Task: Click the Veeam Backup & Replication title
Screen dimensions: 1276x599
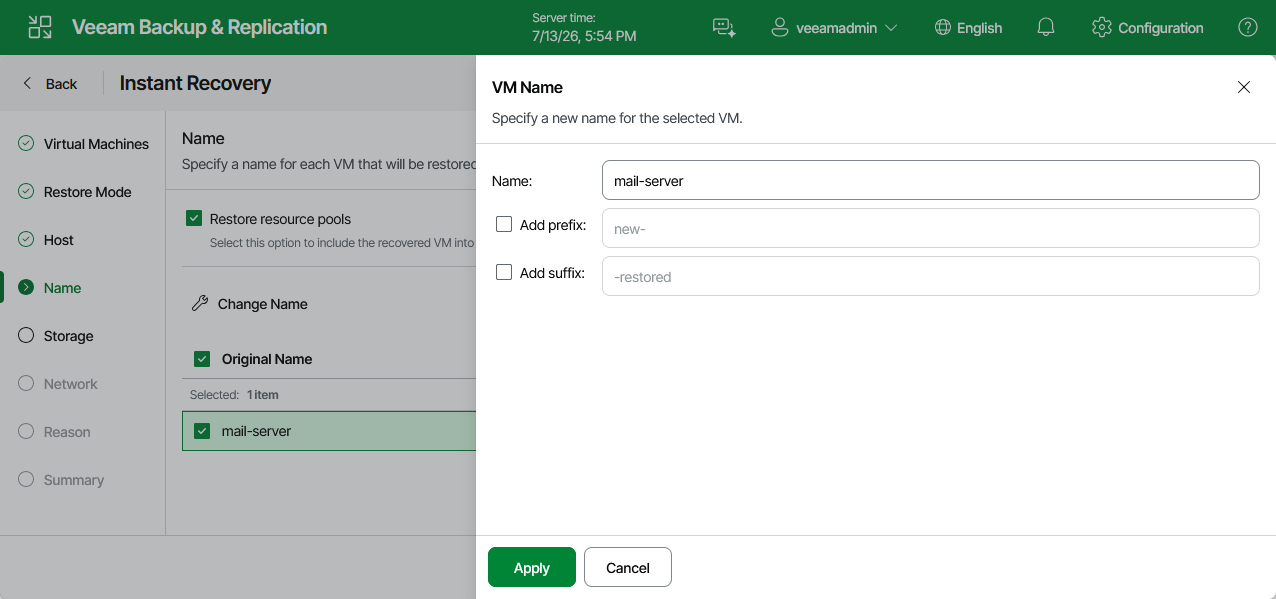Action: [200, 27]
